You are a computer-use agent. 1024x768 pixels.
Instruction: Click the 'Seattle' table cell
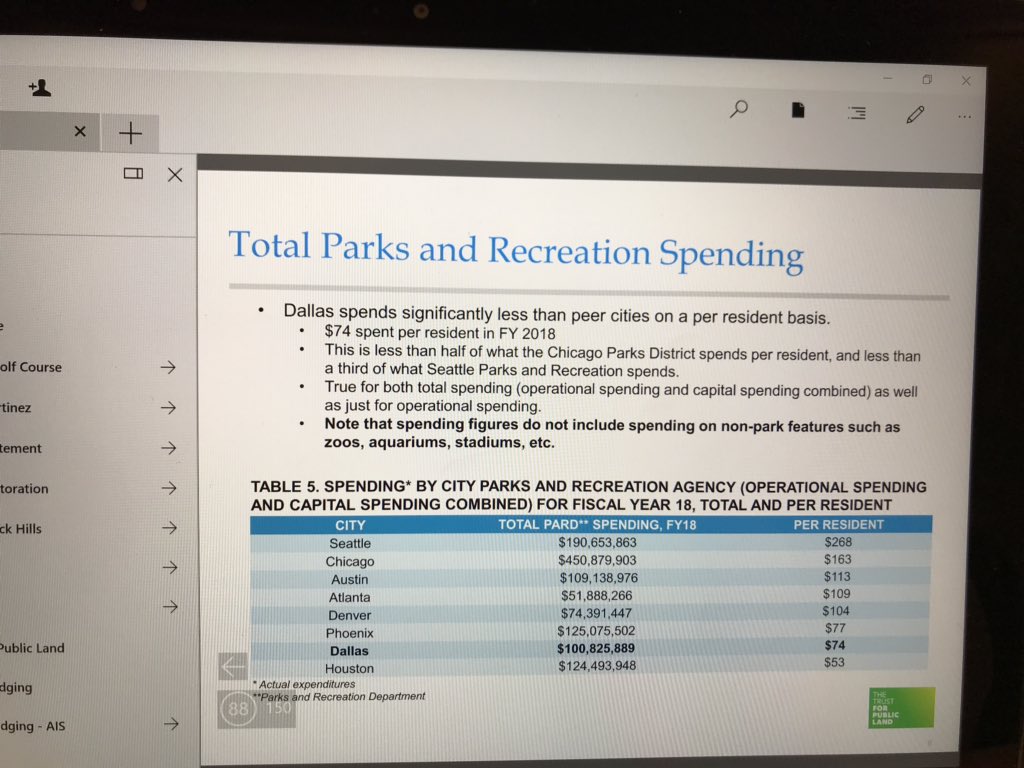[x=350, y=543]
